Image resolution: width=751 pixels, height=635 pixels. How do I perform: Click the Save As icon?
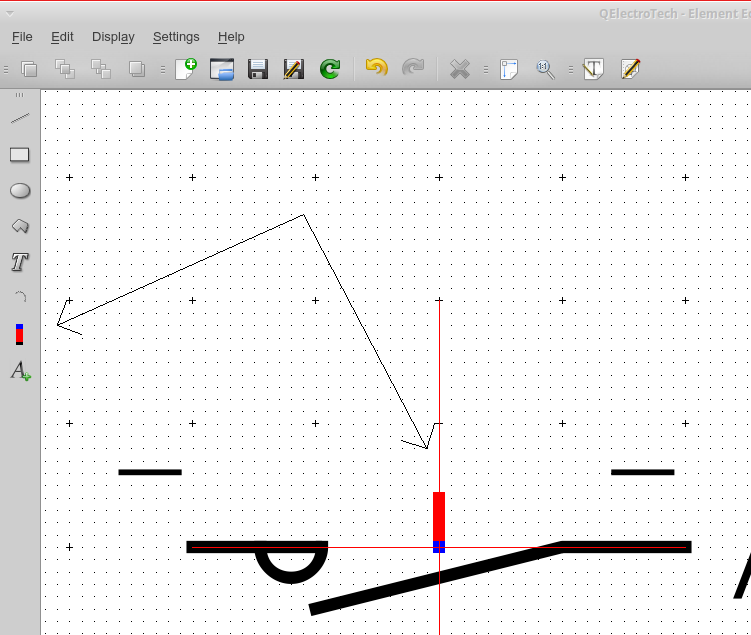[x=294, y=69]
